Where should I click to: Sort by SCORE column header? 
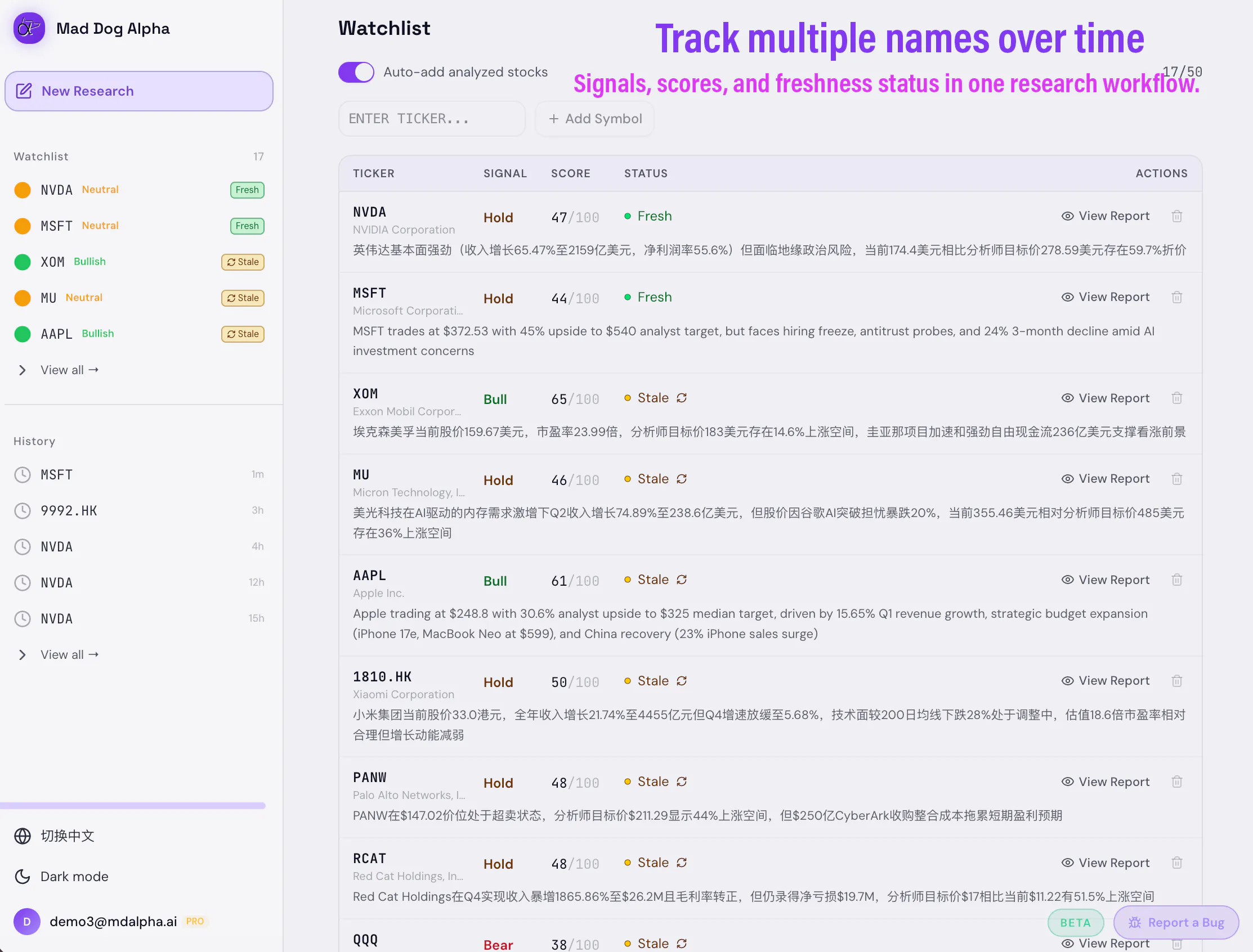pyautogui.click(x=570, y=173)
